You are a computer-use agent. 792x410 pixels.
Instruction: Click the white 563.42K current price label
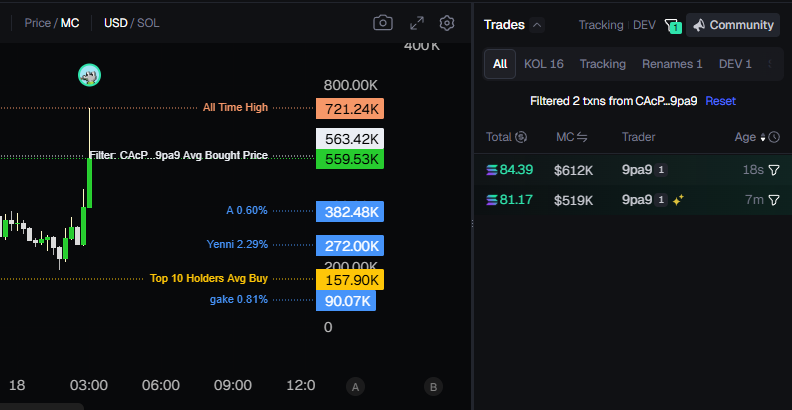click(350, 139)
